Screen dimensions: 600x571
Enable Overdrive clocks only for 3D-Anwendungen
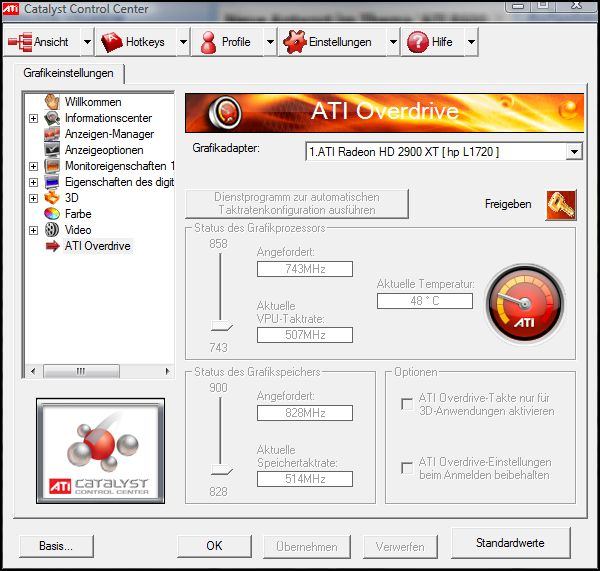(x=406, y=404)
